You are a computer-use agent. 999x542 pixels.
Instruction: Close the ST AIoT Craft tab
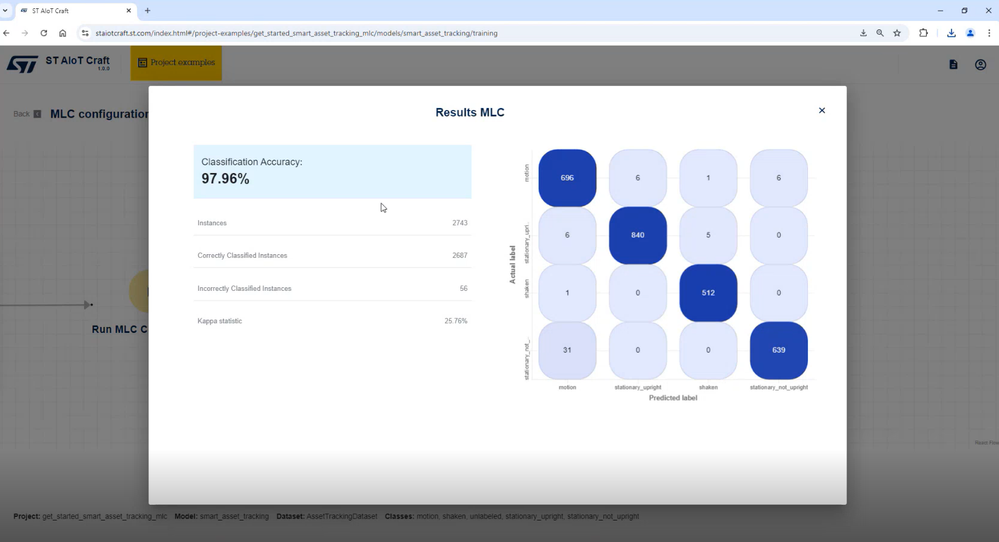(129, 11)
